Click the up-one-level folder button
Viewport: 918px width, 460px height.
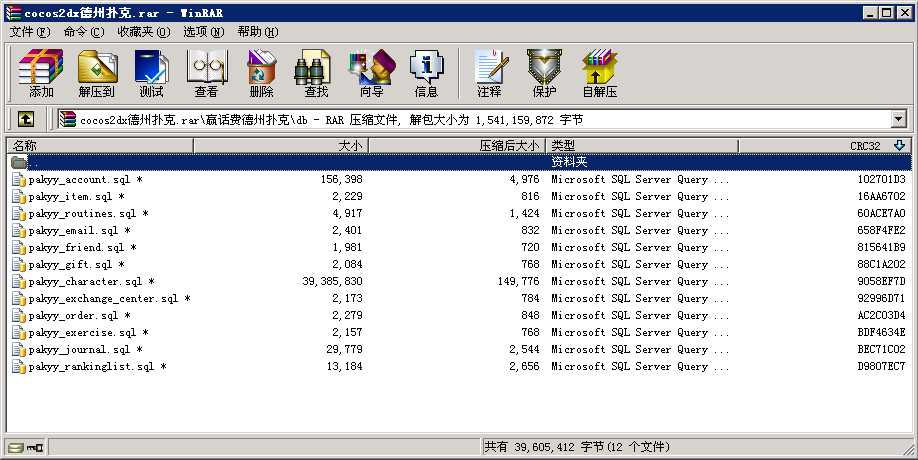pyautogui.click(x=25, y=119)
